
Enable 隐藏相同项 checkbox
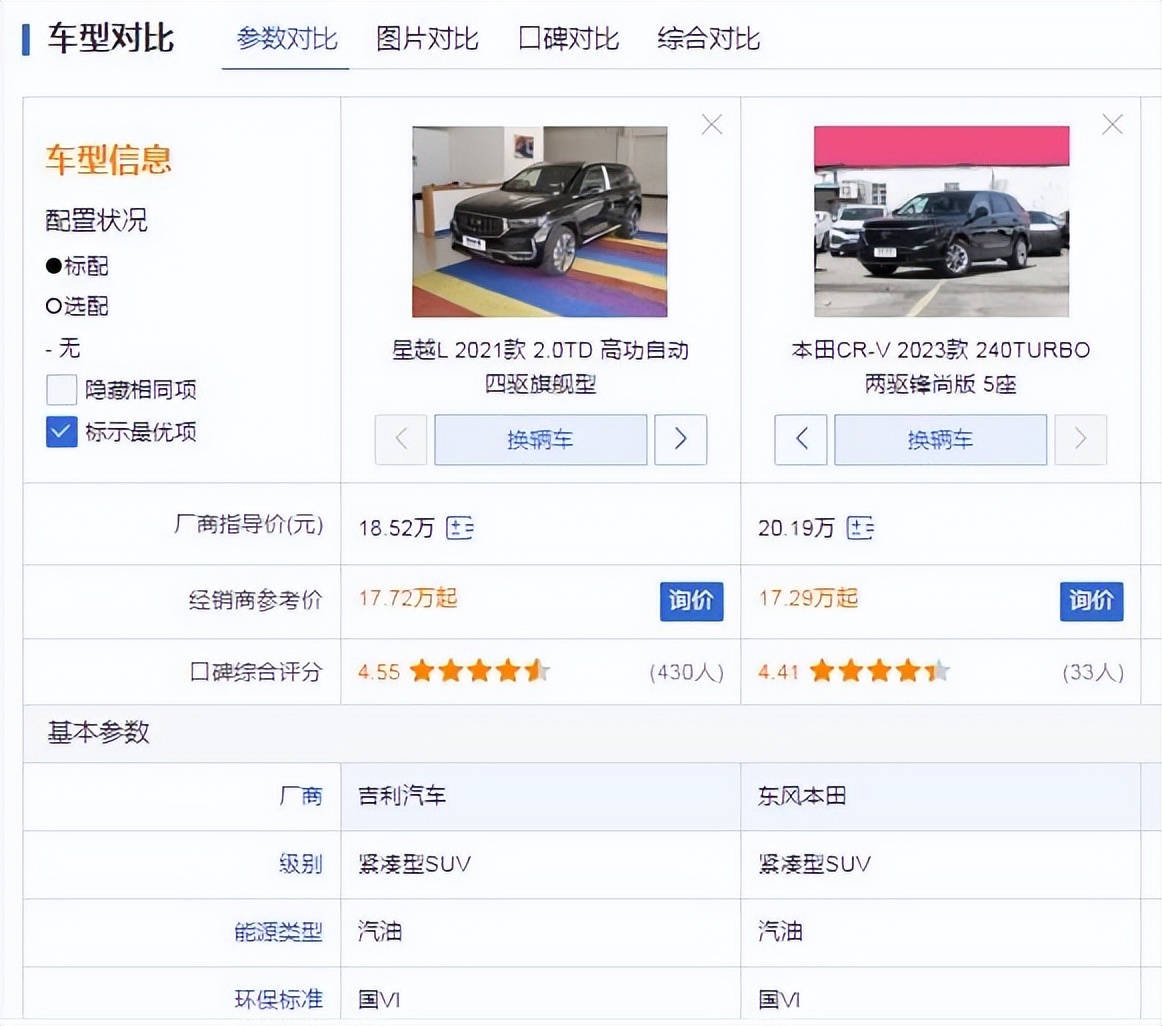click(x=61, y=389)
